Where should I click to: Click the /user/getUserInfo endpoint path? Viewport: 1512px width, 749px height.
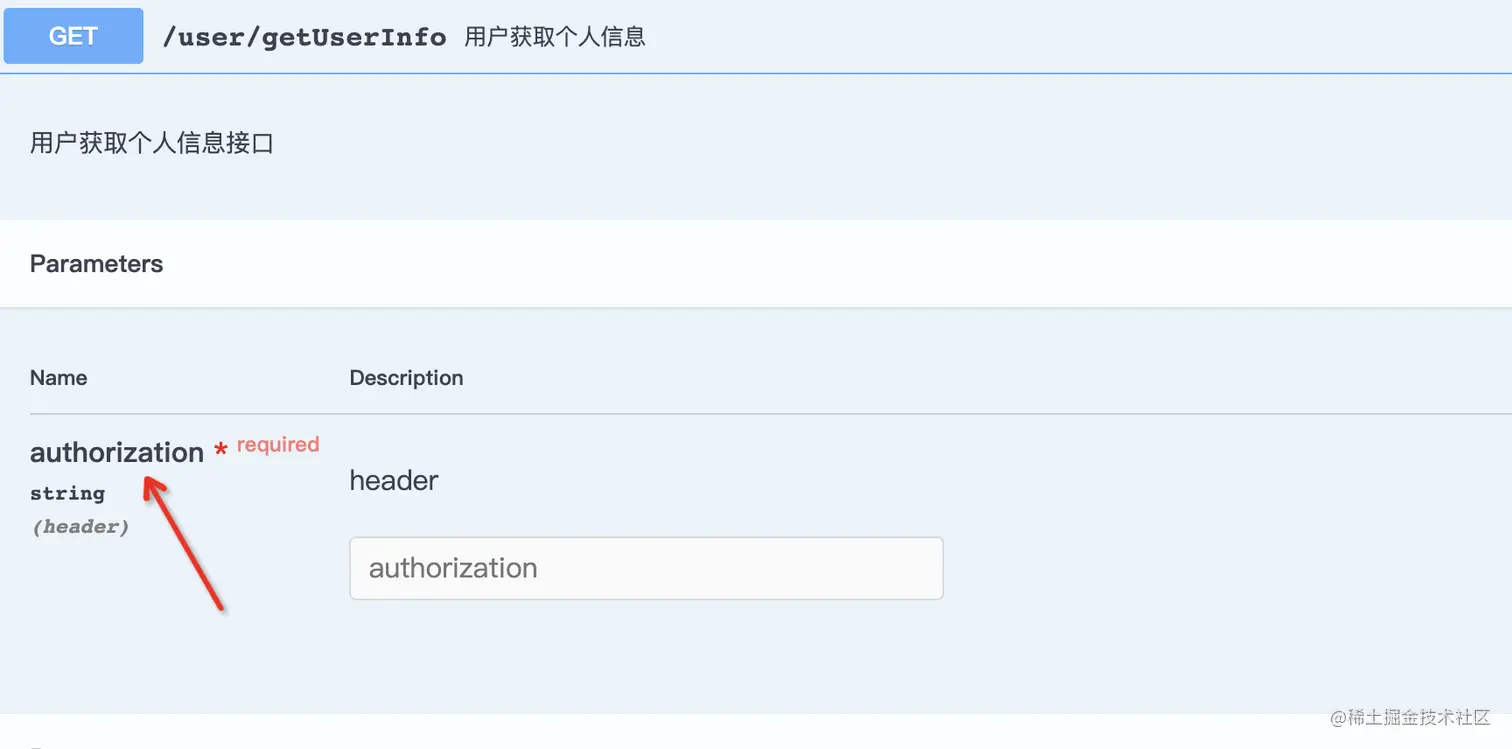[304, 37]
